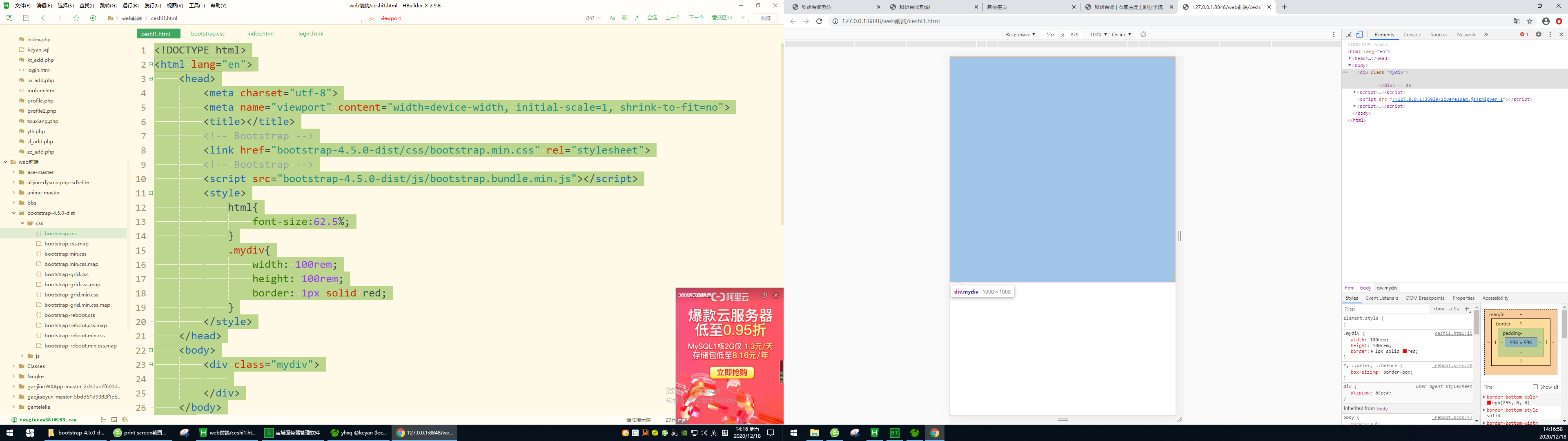Click the DevTools settings gear icon
The height and width of the screenshot is (441, 1568).
[x=1539, y=35]
